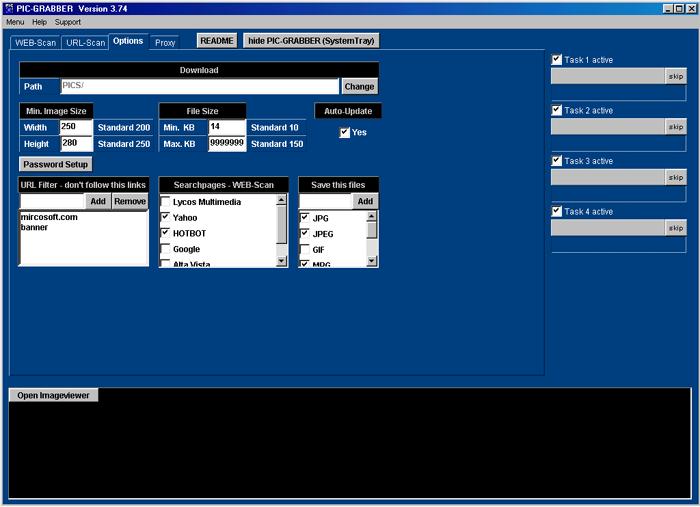700x507 pixels.
Task: Click the Standard 200 width label
Action: pos(124,128)
